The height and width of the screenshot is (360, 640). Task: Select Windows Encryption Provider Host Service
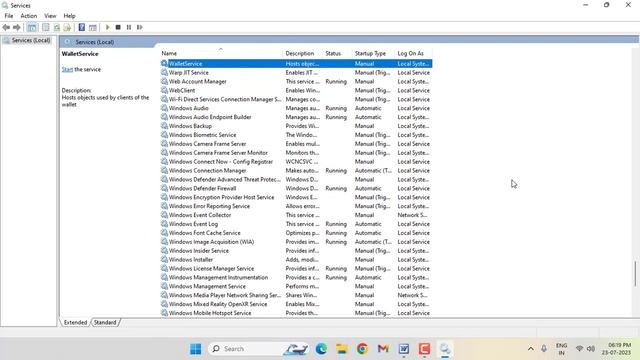(x=296, y=198)
